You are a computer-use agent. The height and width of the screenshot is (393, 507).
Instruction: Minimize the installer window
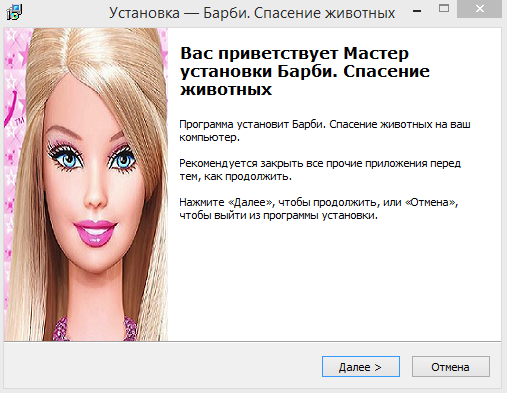coord(417,11)
